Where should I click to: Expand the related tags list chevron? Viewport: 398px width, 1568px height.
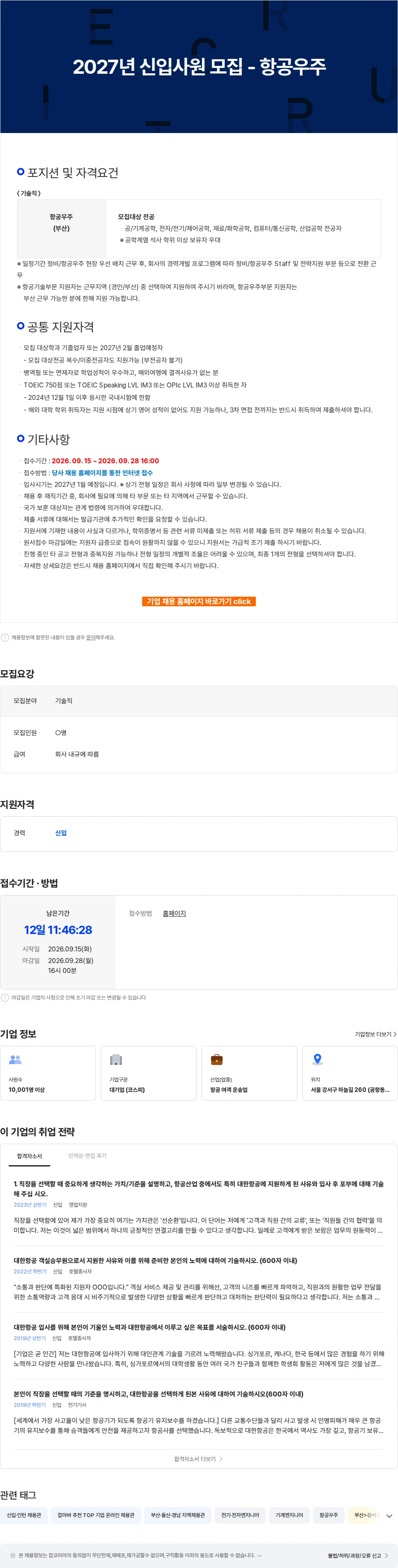[x=389, y=1516]
